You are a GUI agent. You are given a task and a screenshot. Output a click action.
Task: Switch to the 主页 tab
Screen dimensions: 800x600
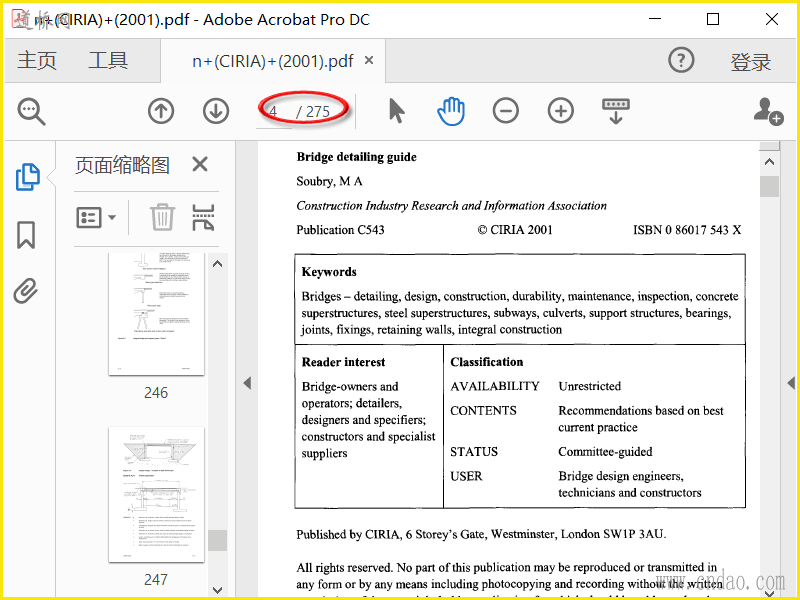pos(37,60)
